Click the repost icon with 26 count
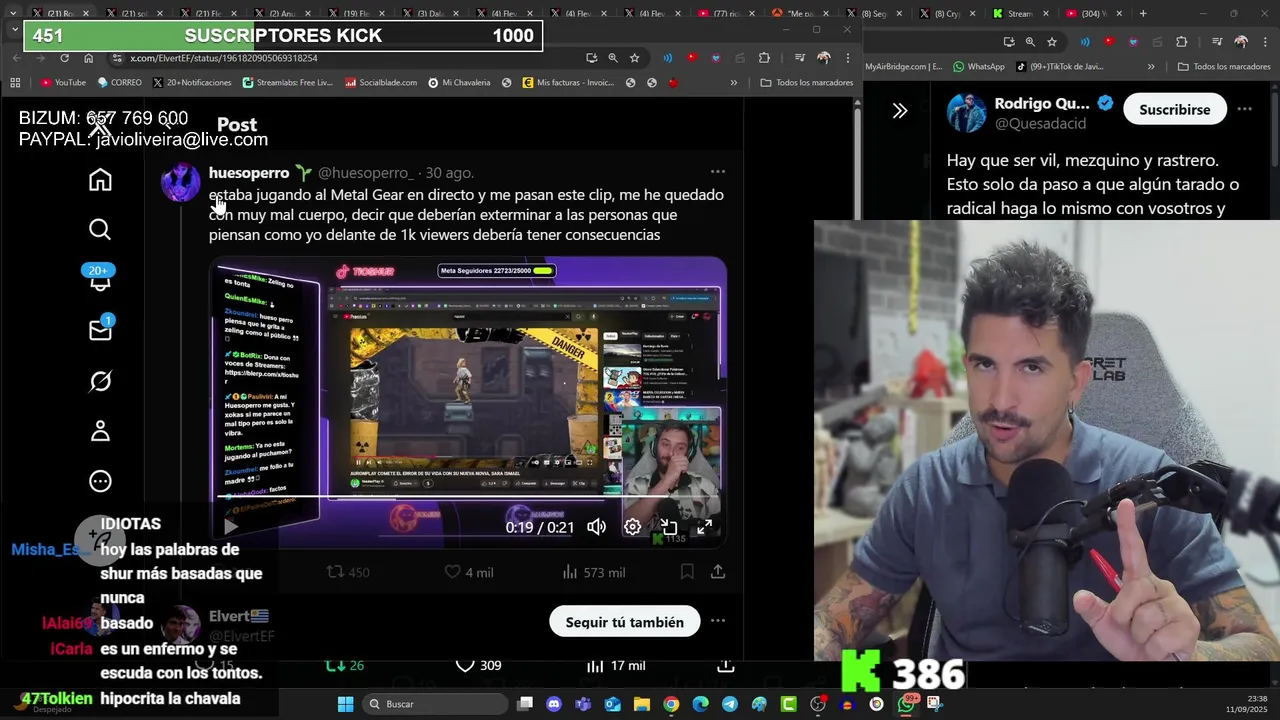This screenshot has width=1280, height=720. (x=335, y=665)
